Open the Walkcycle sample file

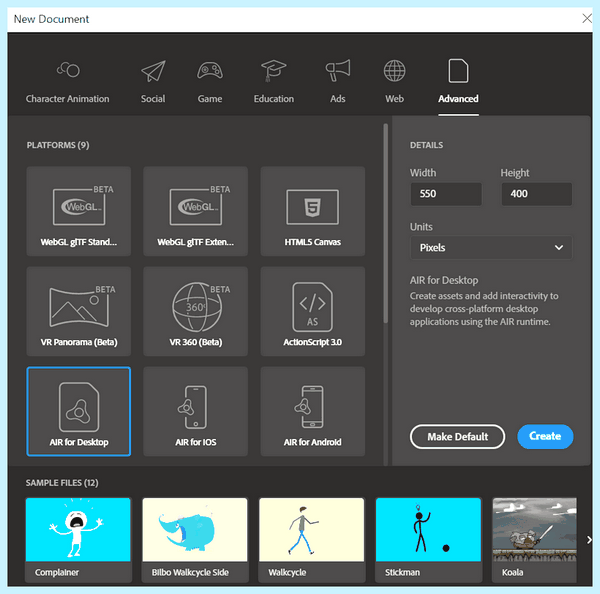(x=312, y=540)
